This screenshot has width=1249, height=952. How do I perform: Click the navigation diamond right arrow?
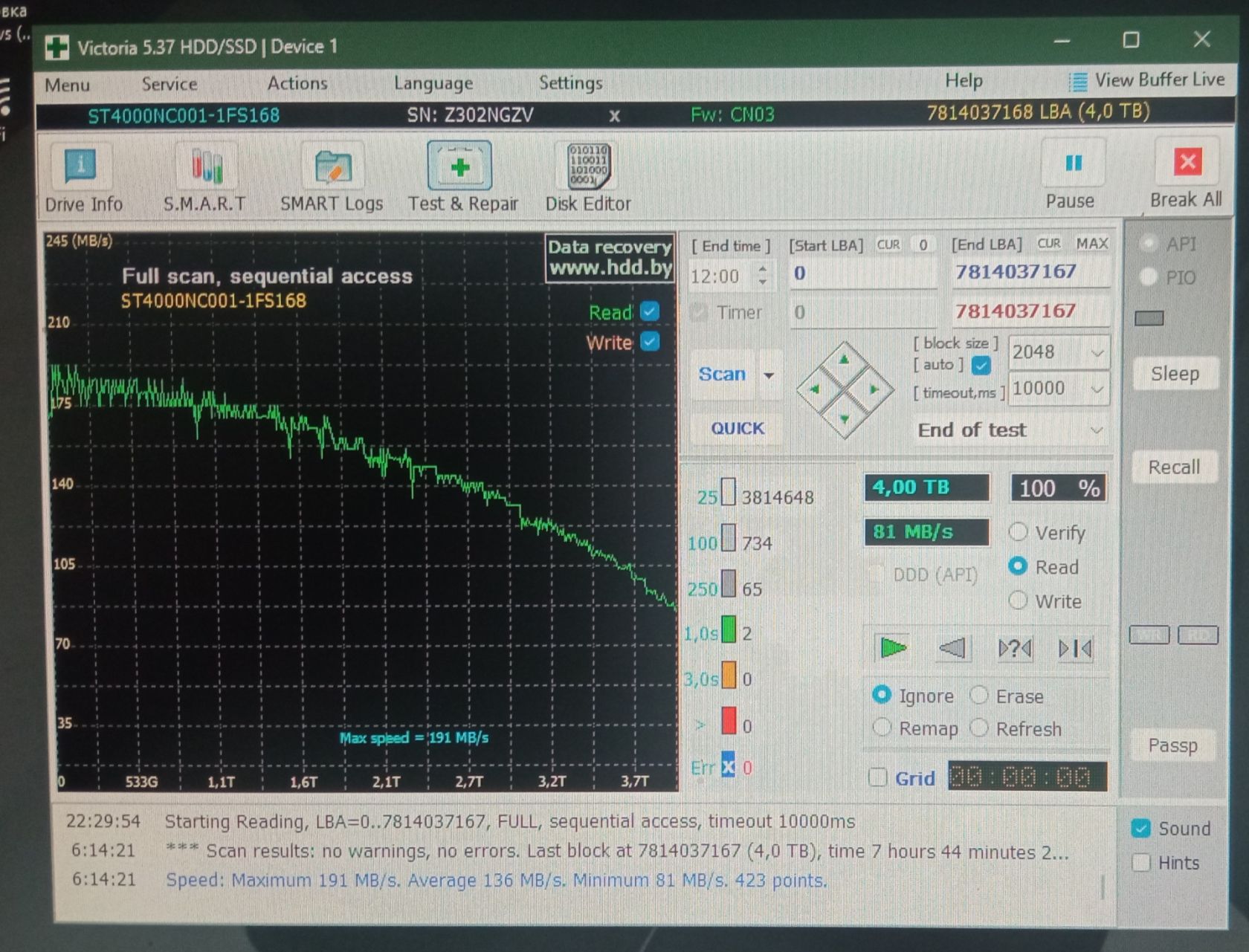click(874, 389)
